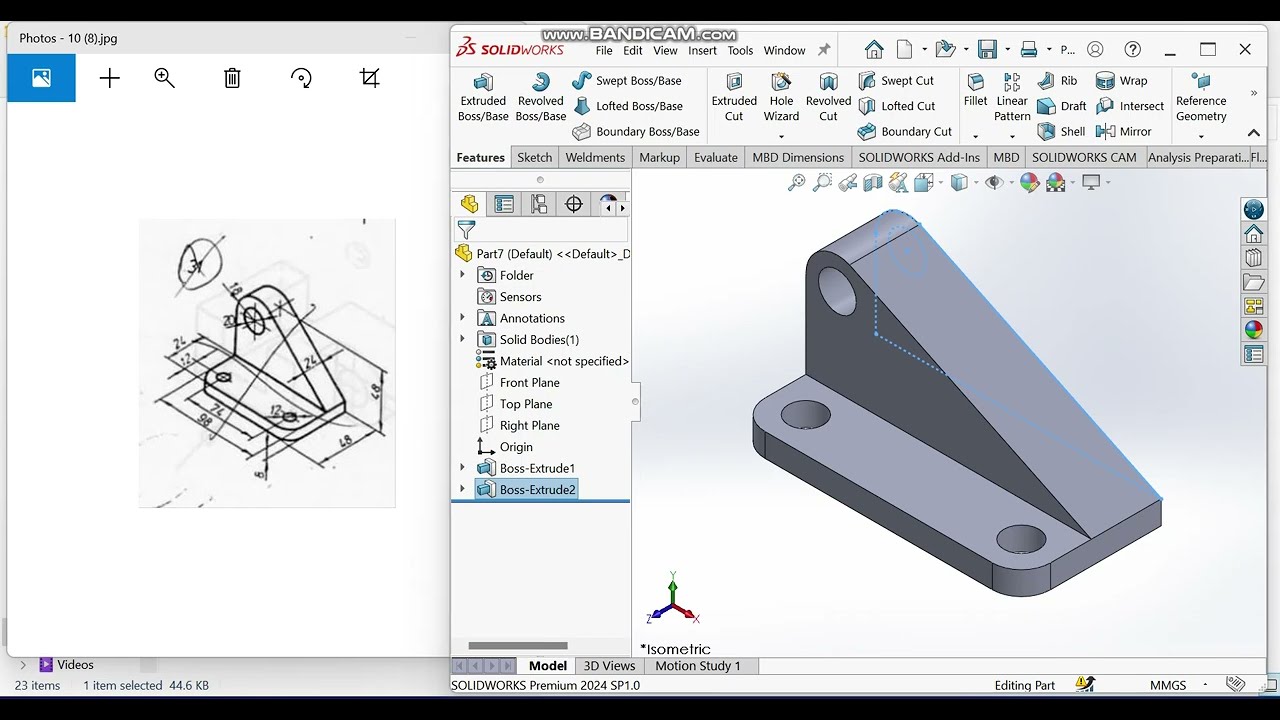
Task: Click crop icon in Photos window
Action: [x=370, y=78]
